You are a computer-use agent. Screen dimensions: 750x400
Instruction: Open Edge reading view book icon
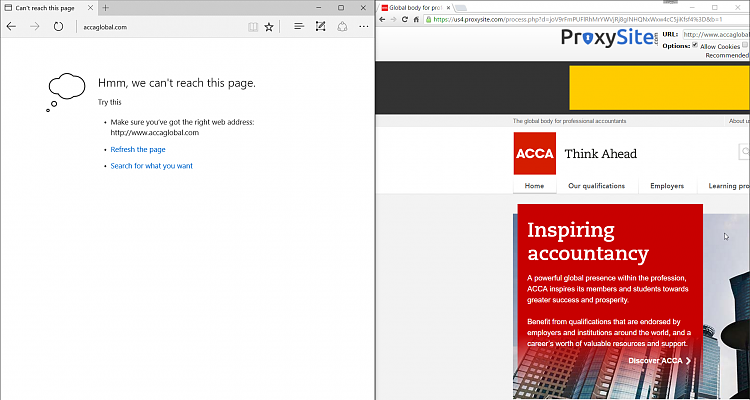point(253,27)
